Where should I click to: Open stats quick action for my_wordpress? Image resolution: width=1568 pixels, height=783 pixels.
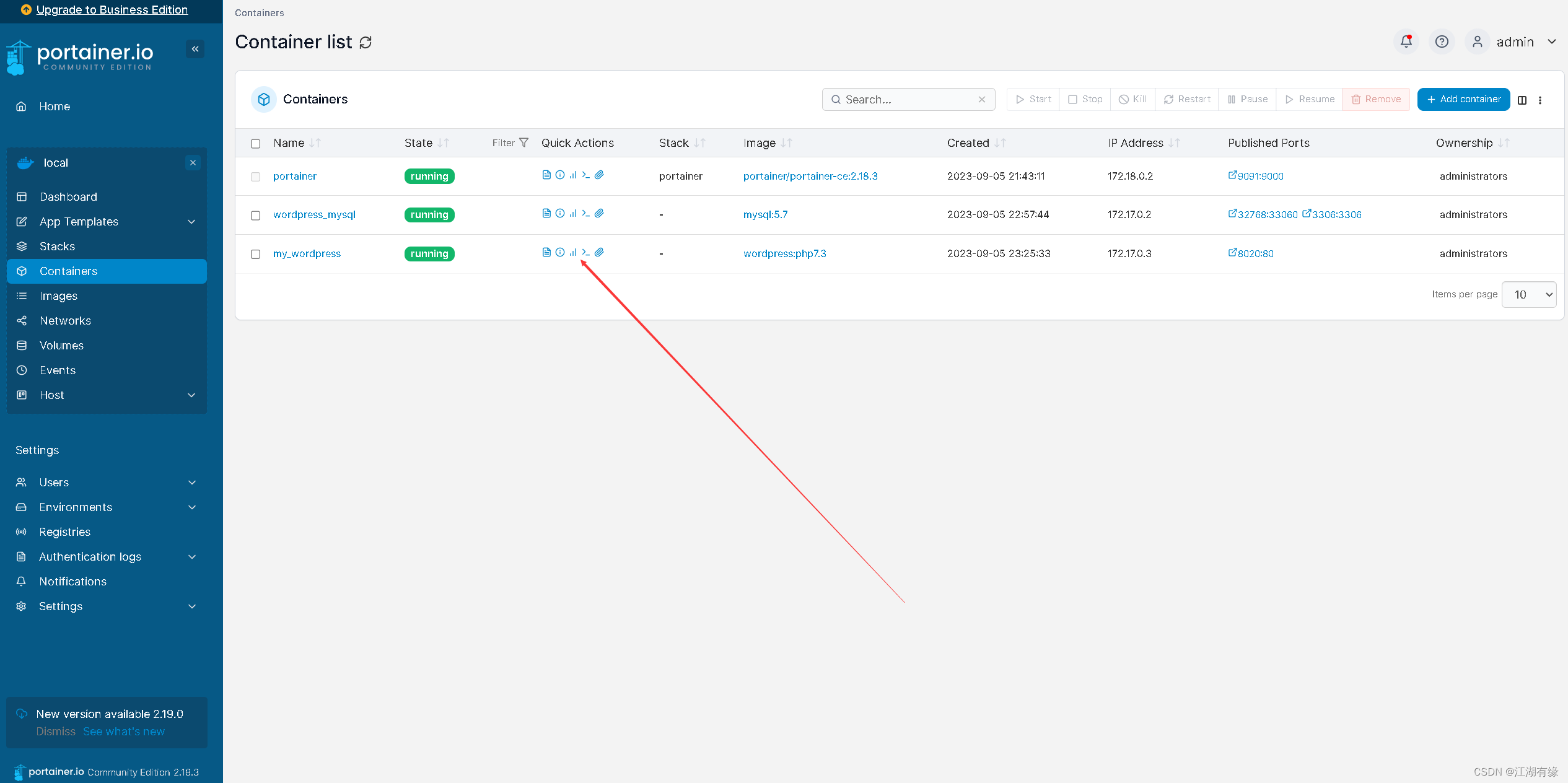[x=573, y=252]
